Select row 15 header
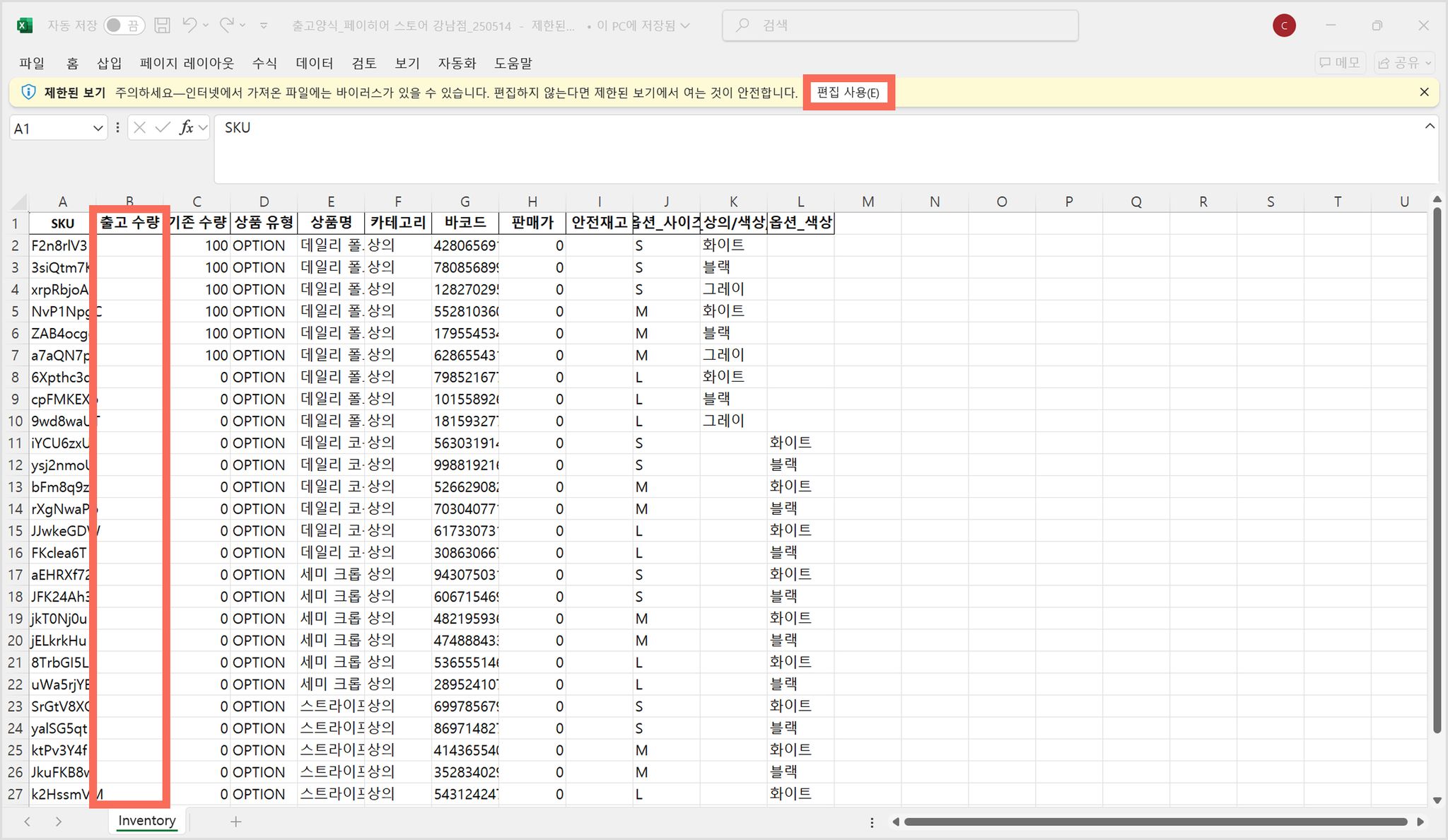This screenshot has height=840, width=1448. [15, 531]
